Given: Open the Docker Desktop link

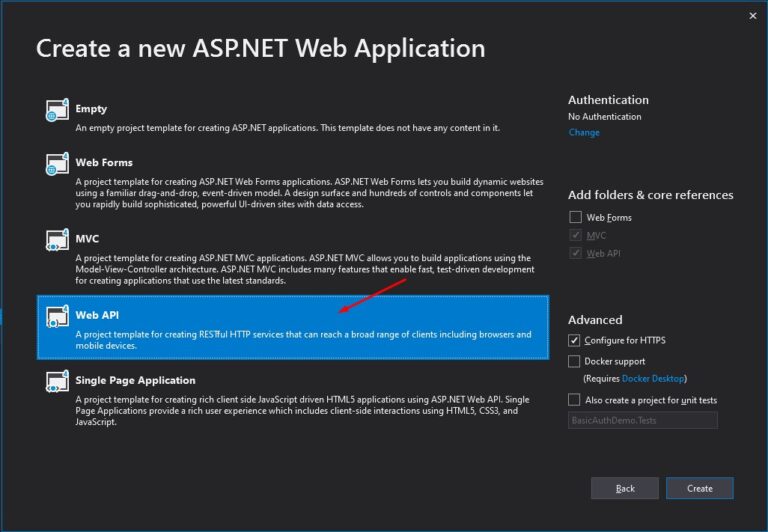Looking at the screenshot, I should 653,379.
